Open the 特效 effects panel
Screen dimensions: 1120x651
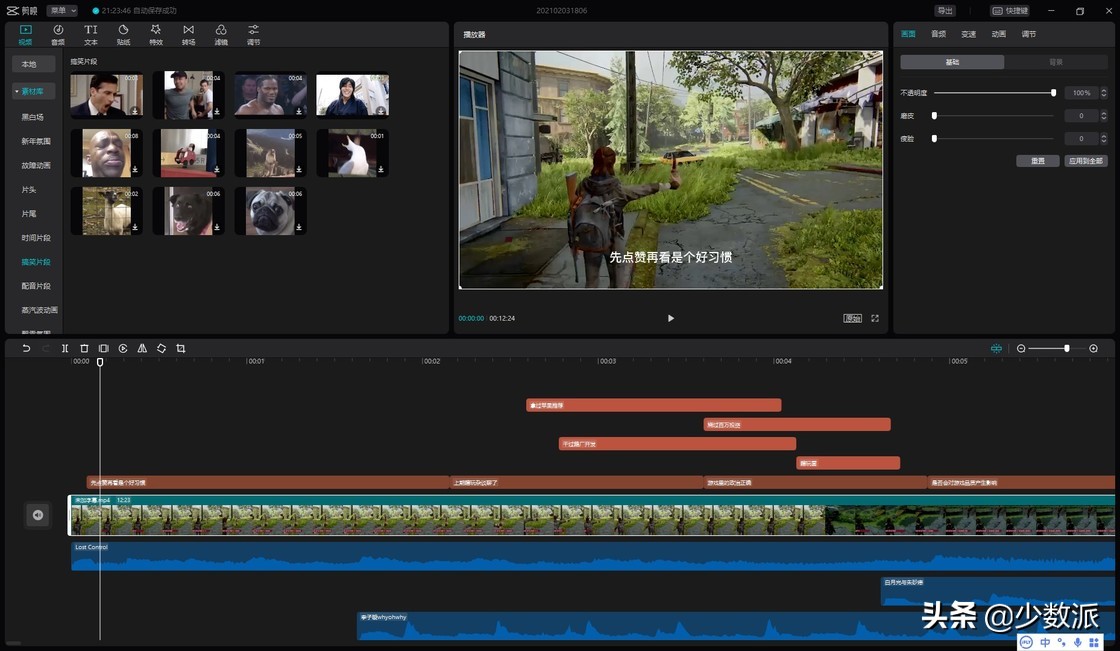click(156, 35)
